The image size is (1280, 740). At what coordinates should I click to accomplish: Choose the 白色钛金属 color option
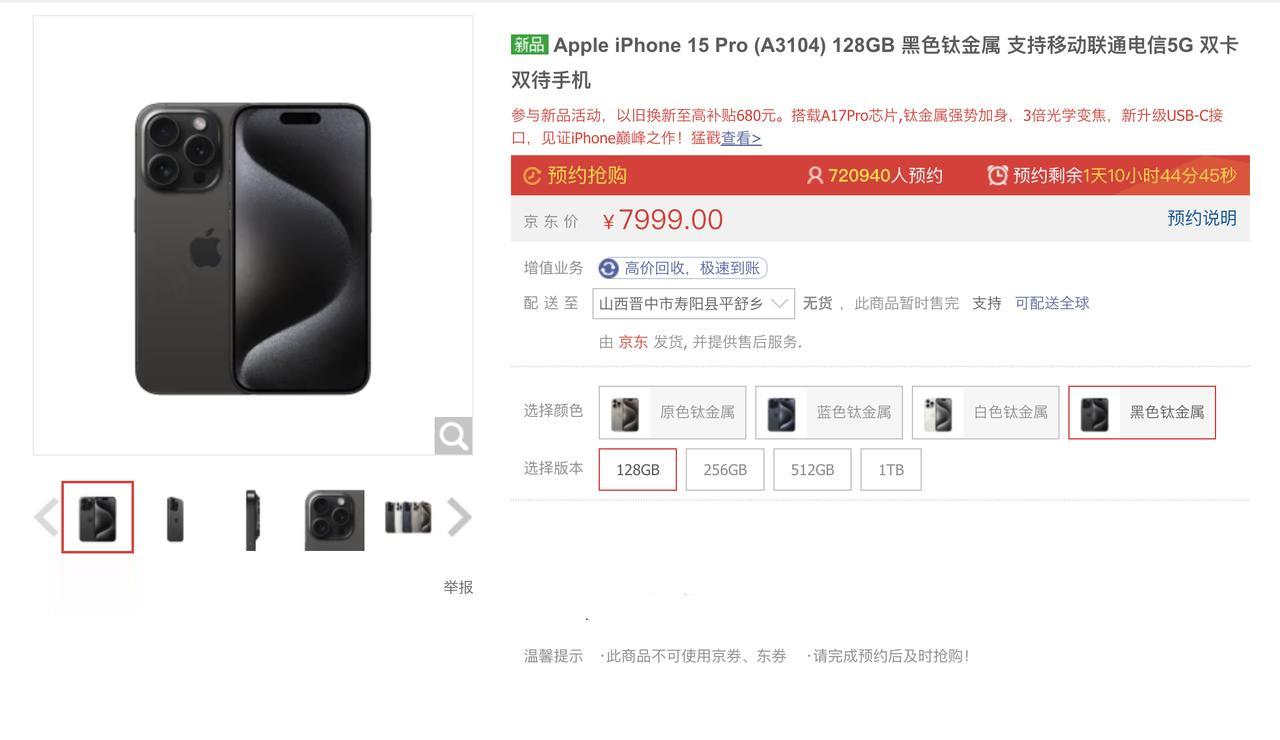coord(986,412)
